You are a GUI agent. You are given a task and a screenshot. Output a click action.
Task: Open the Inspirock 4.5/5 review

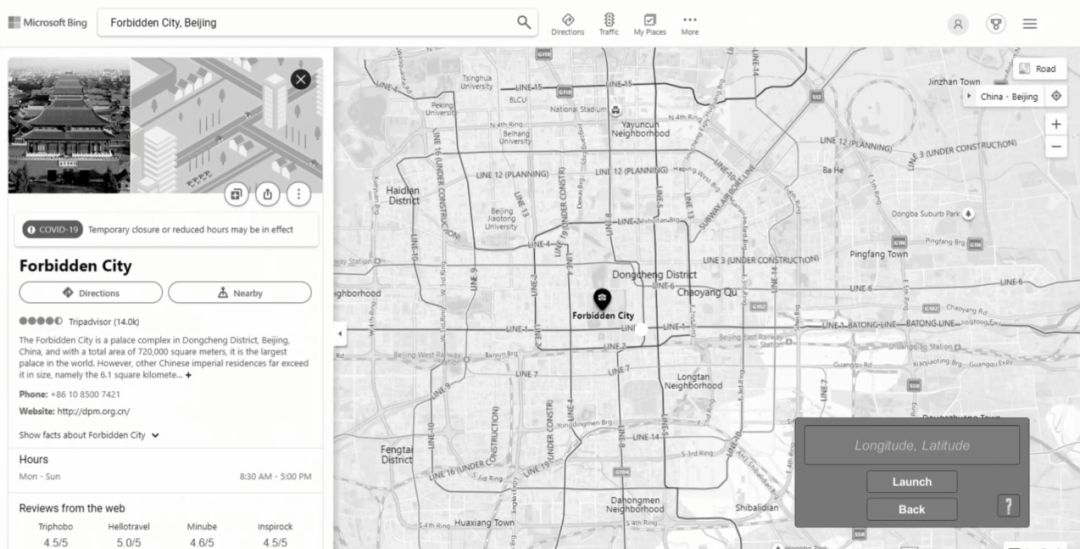(275, 535)
